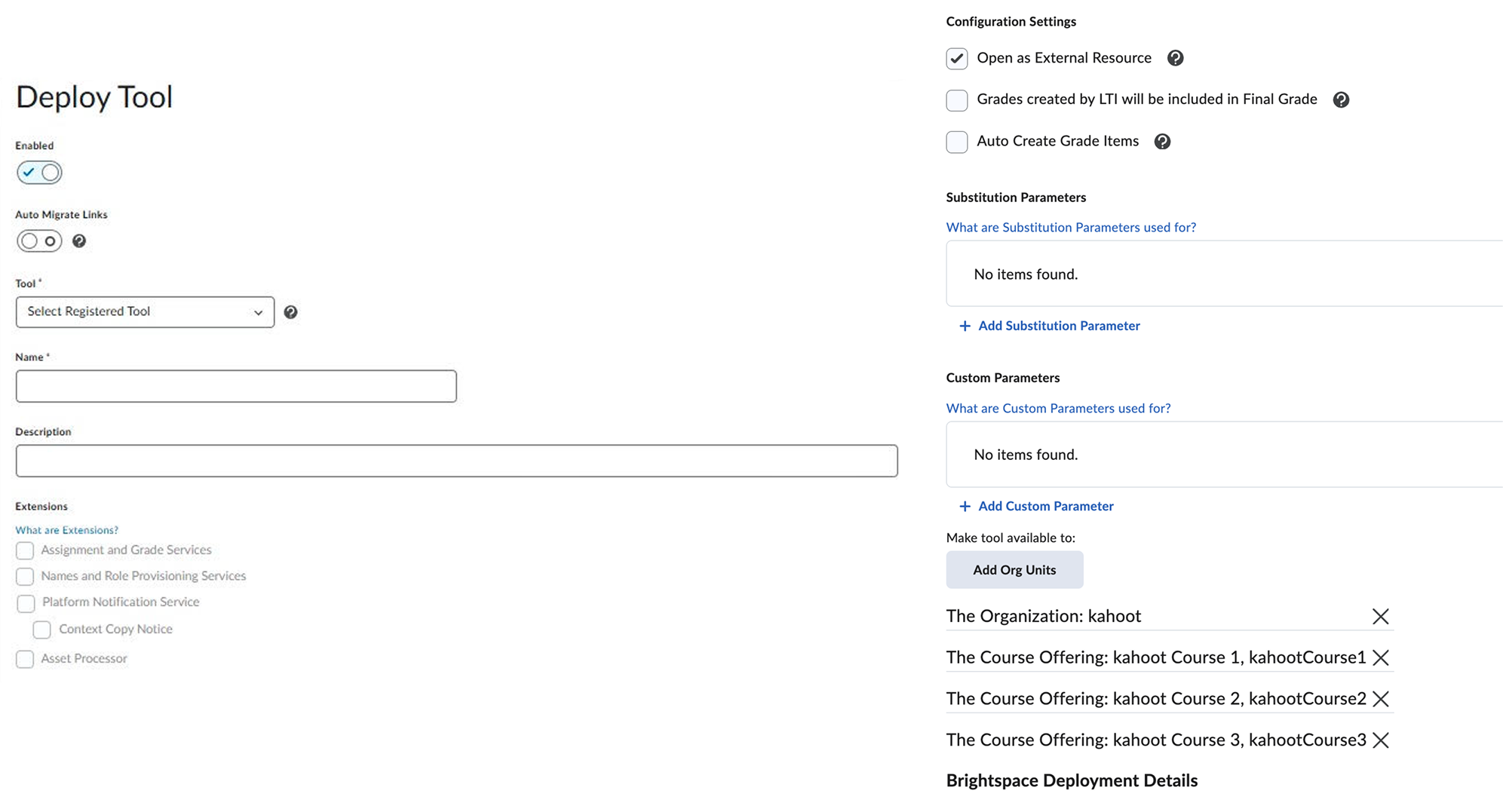This screenshot has height=812, width=1503.
Task: Uncheck Open as External Resource
Action: (956, 59)
